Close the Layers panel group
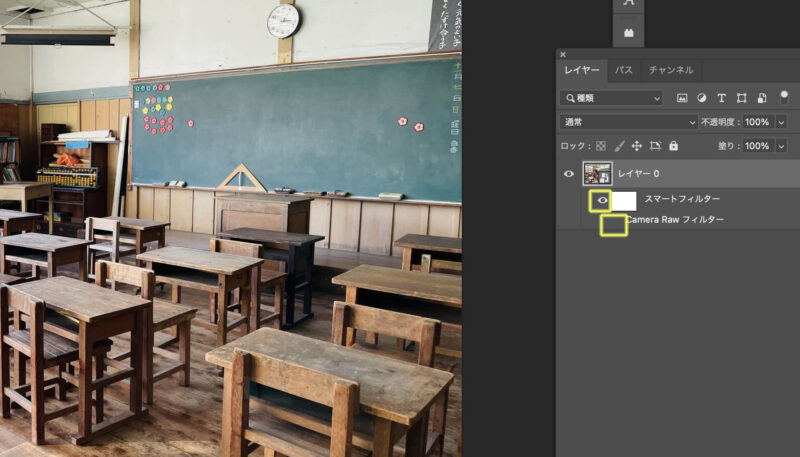The height and width of the screenshot is (457, 800). click(563, 55)
